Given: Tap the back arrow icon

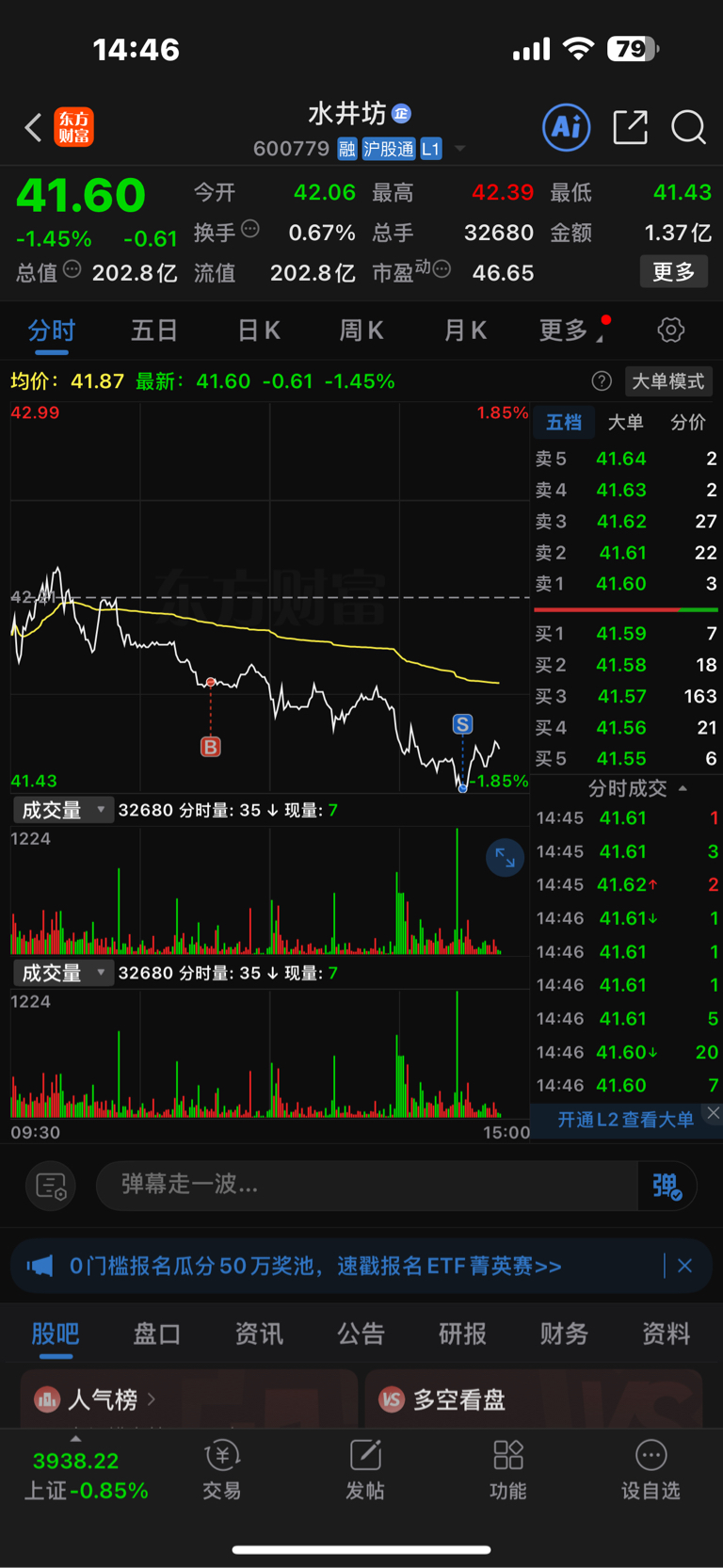Looking at the screenshot, I should (x=33, y=127).
